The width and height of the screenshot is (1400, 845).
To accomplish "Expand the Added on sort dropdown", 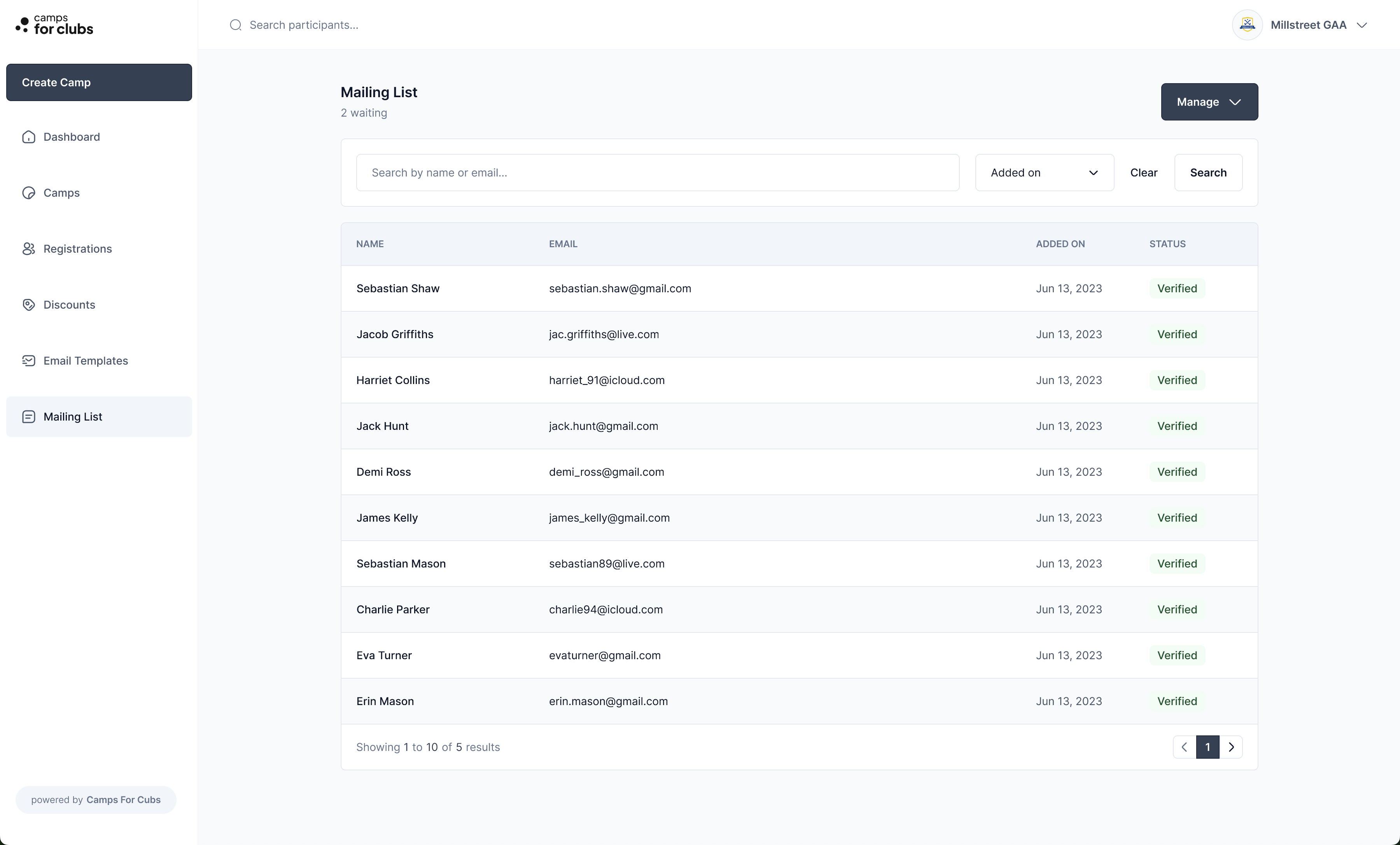I will [1044, 173].
